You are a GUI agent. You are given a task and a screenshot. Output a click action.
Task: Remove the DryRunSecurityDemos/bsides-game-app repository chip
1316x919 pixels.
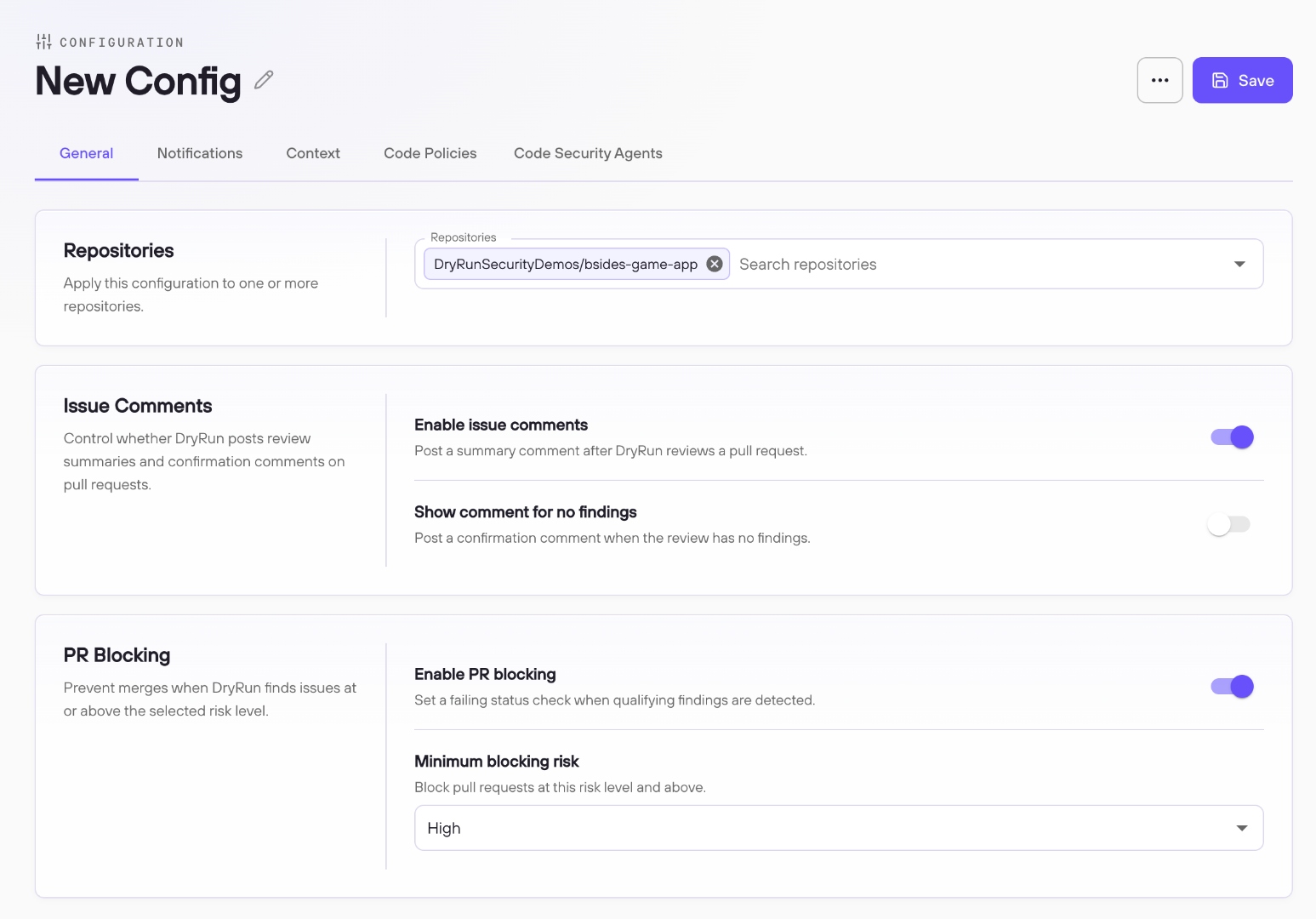(715, 264)
